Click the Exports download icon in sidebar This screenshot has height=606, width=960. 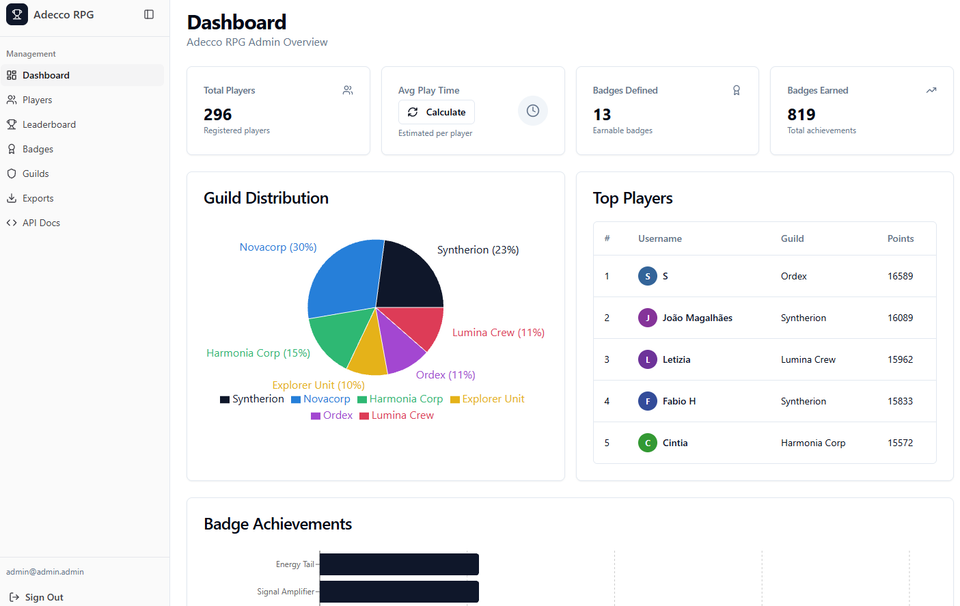pyautogui.click(x=12, y=198)
